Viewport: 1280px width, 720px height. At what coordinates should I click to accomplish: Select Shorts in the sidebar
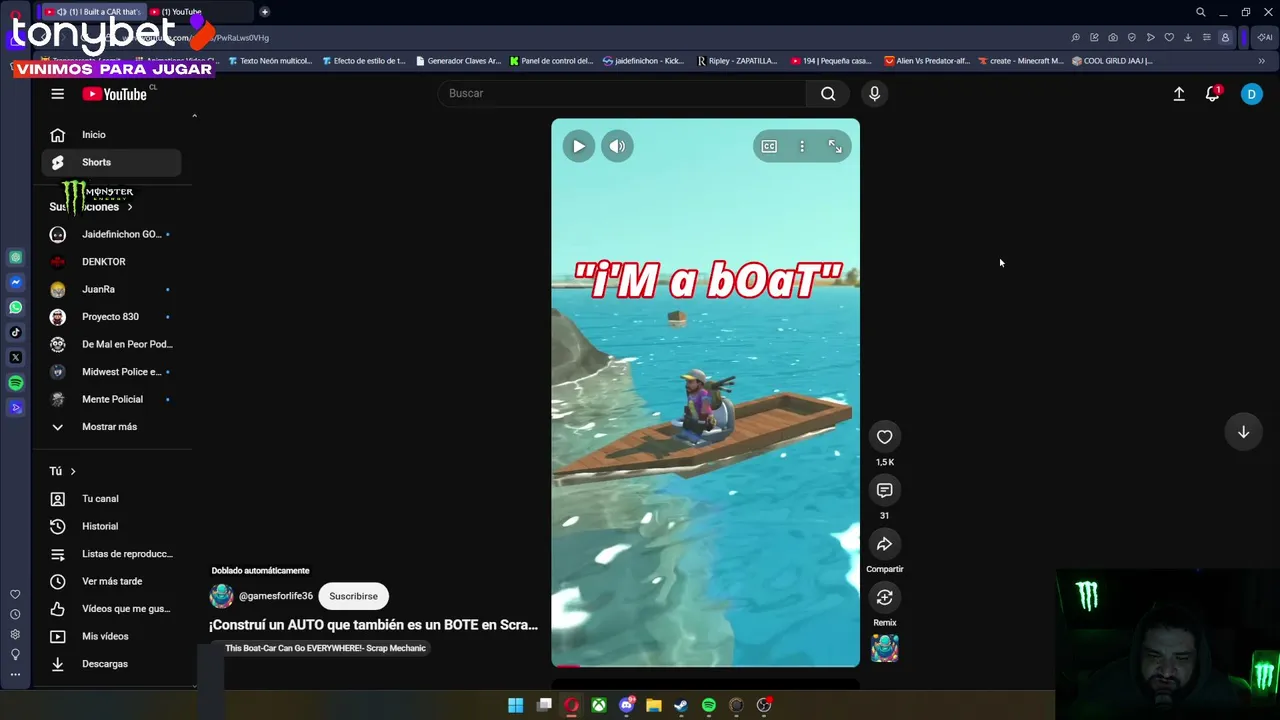pos(111,162)
